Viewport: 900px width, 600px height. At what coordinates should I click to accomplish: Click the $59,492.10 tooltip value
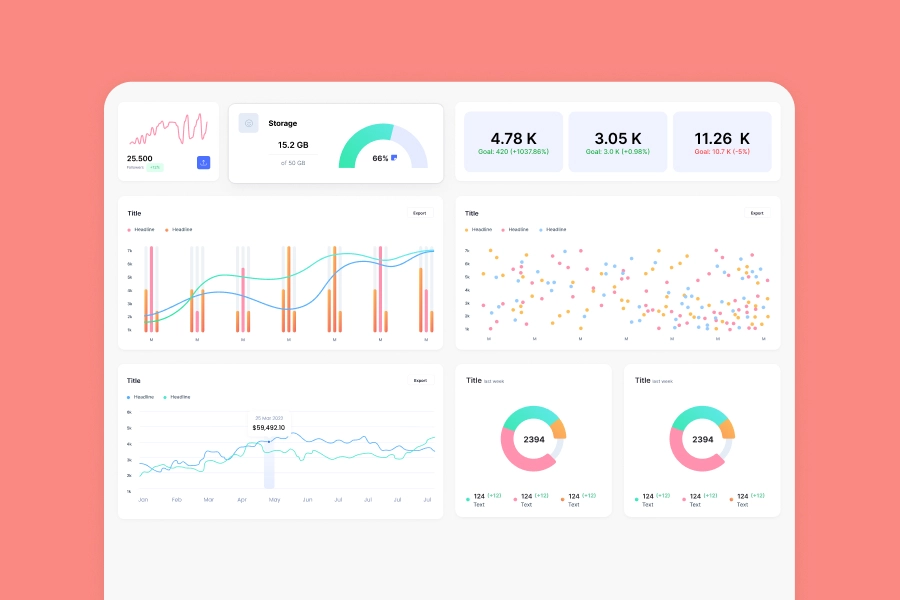tap(269, 428)
